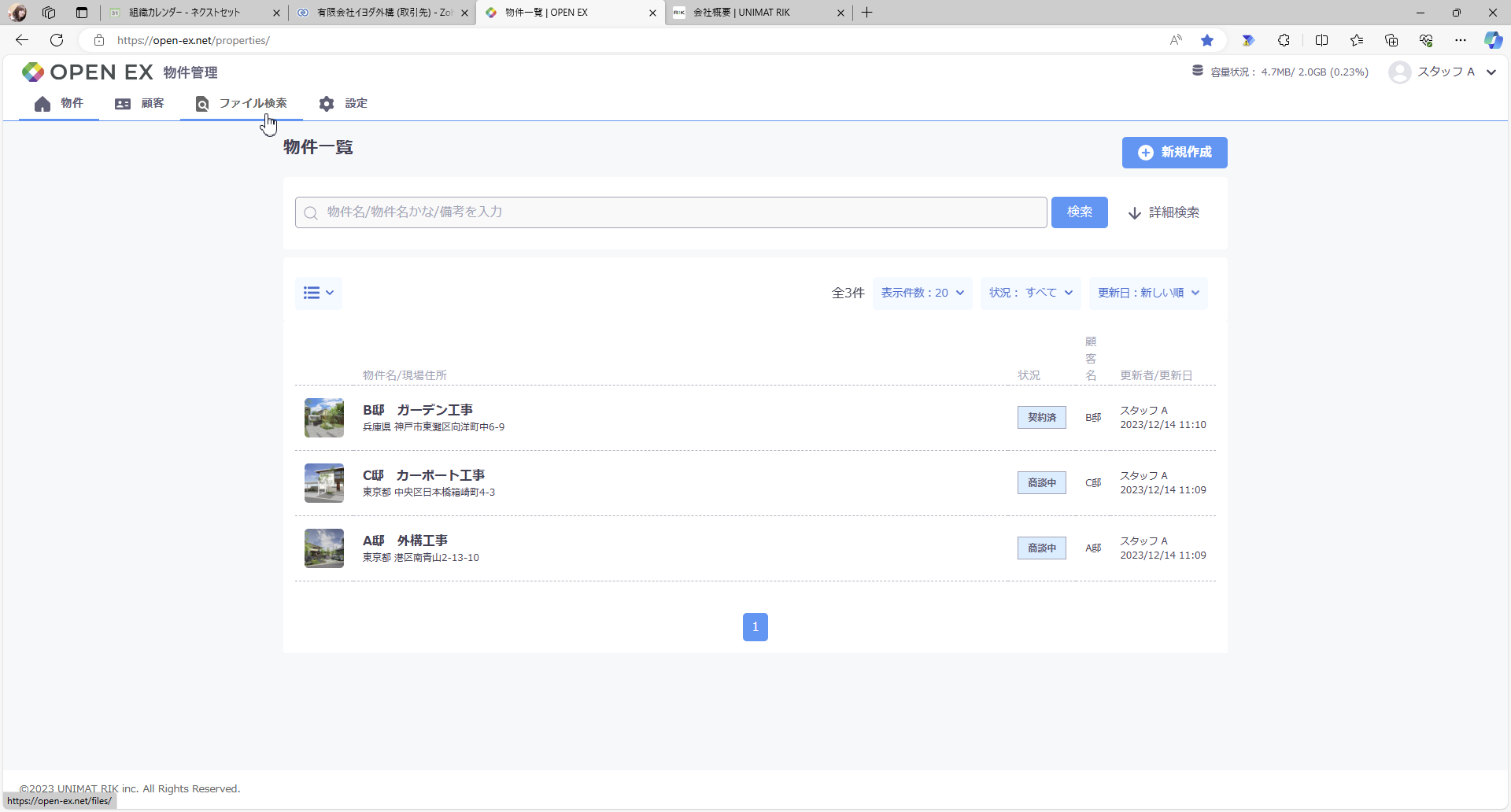Open the favorites list icon
This screenshot has height=812, width=1511.
point(1357,40)
